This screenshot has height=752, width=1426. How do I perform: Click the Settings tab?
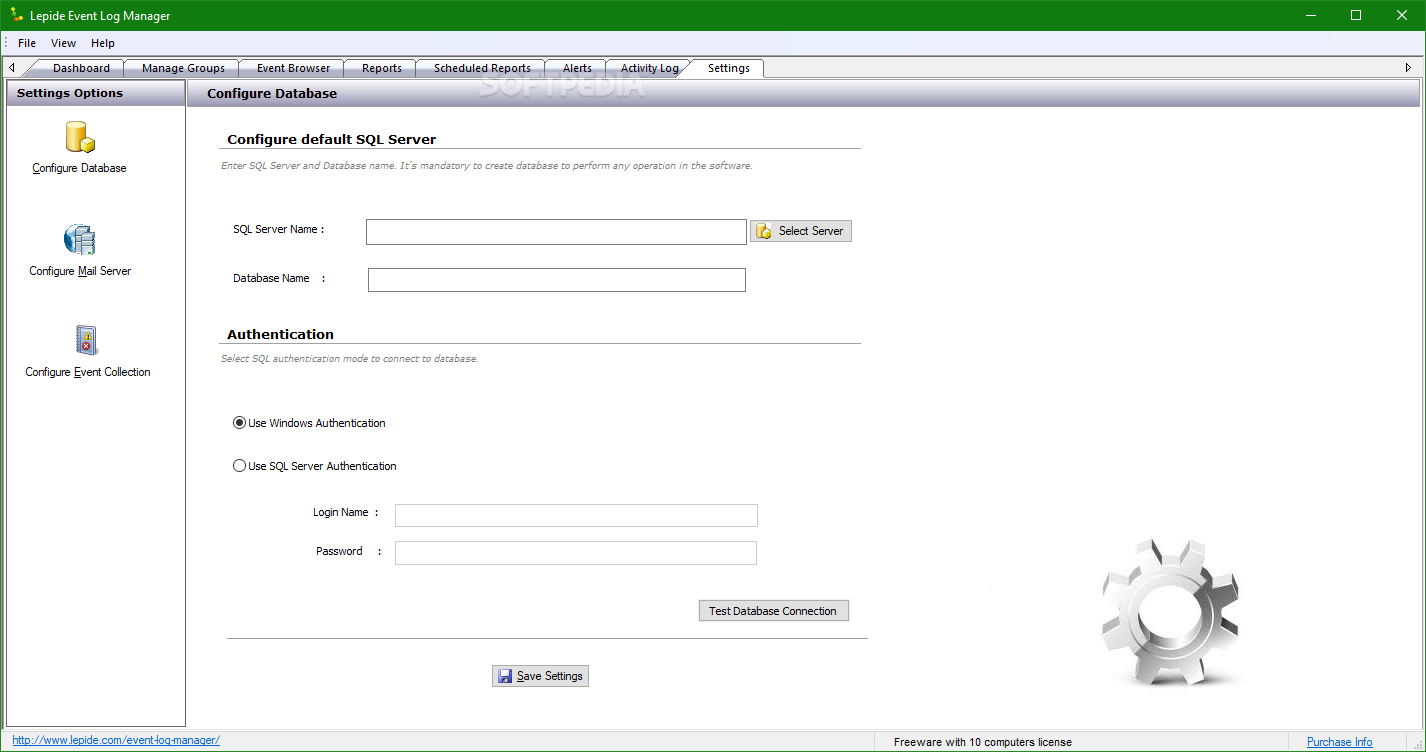pos(728,68)
